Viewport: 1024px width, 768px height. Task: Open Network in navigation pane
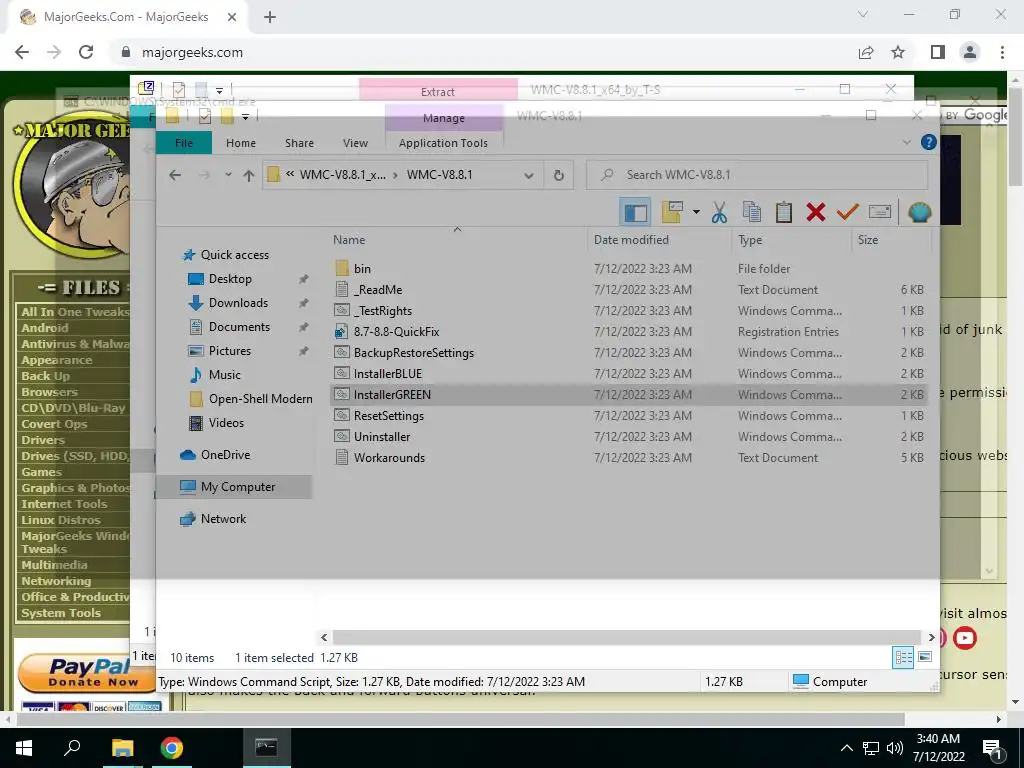click(x=223, y=519)
